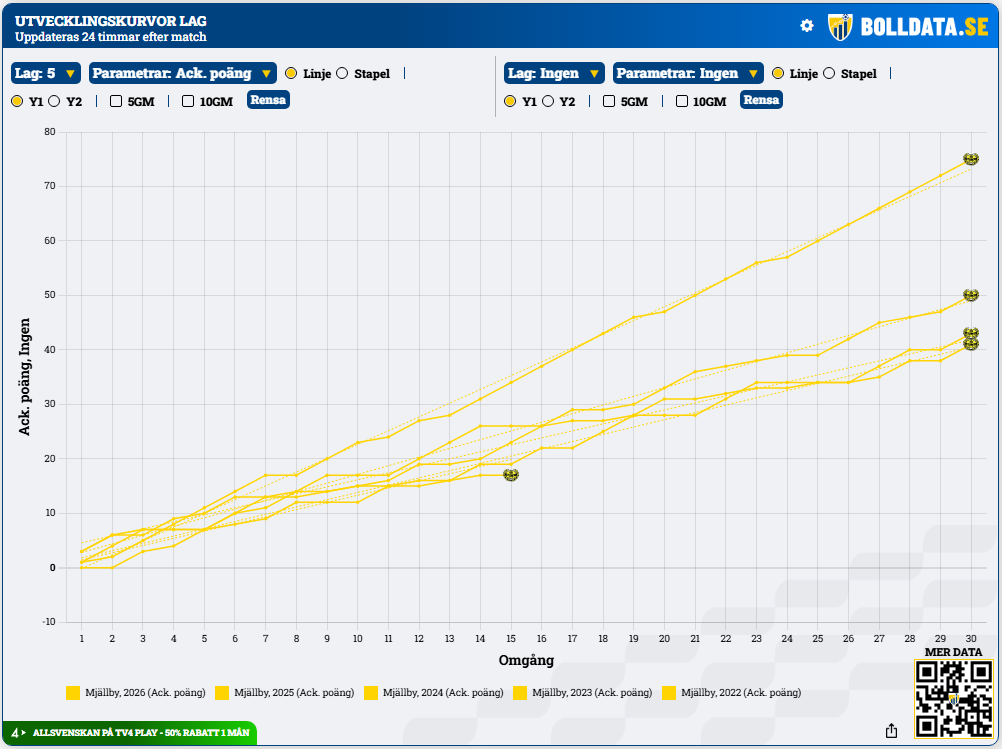
Task: Expand the Lag: Ingen dropdown
Action: click(x=554, y=73)
